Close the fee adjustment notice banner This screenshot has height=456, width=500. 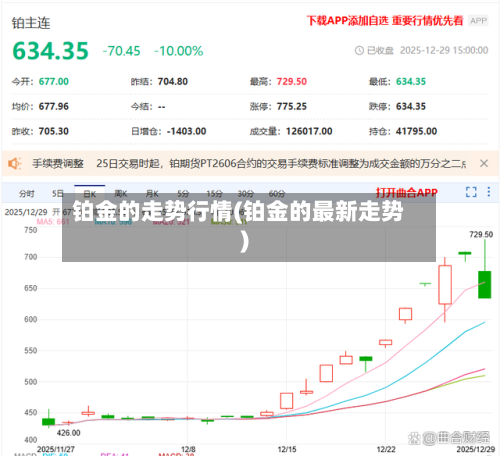point(484,163)
